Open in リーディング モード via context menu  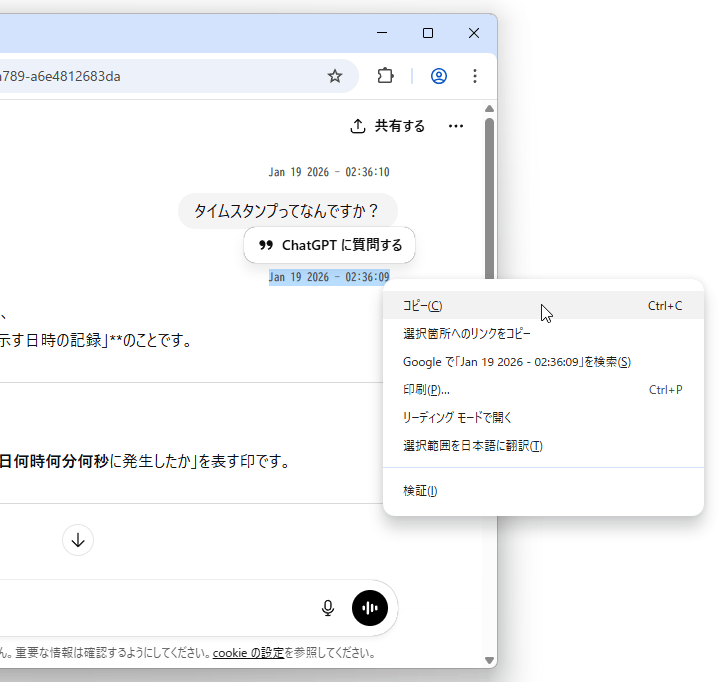[457, 418]
